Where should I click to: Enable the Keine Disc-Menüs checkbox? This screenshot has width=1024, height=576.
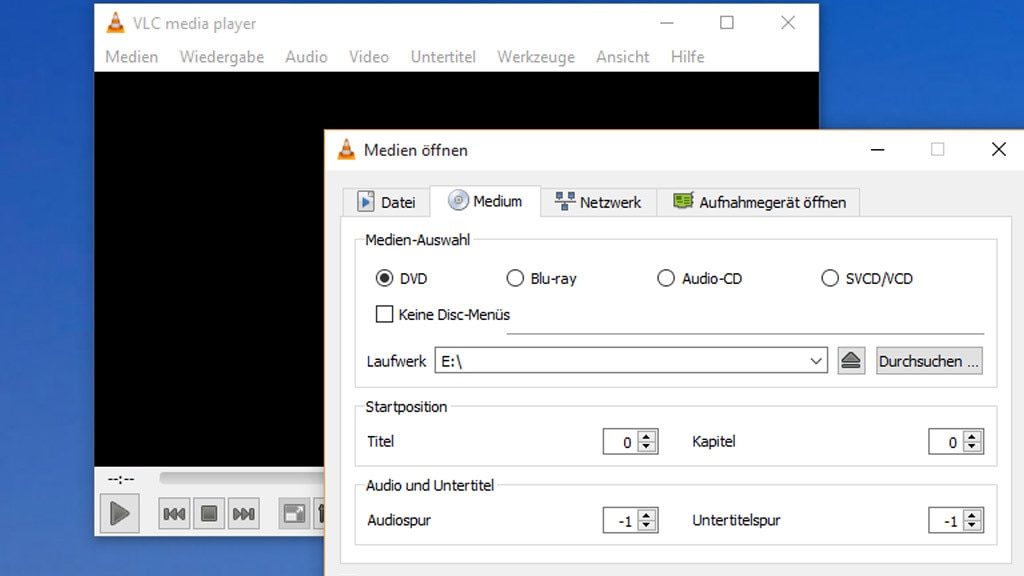click(384, 314)
